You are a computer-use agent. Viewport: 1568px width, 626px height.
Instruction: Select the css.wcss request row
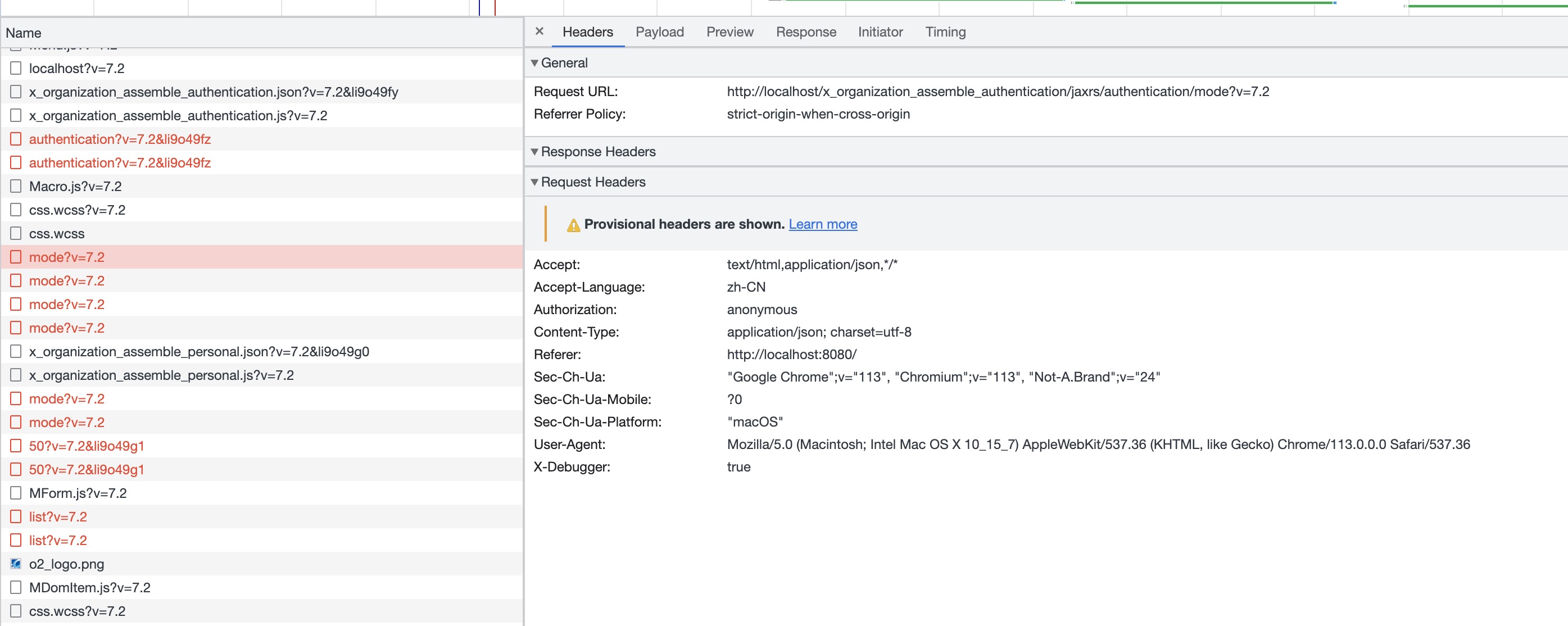tap(57, 234)
